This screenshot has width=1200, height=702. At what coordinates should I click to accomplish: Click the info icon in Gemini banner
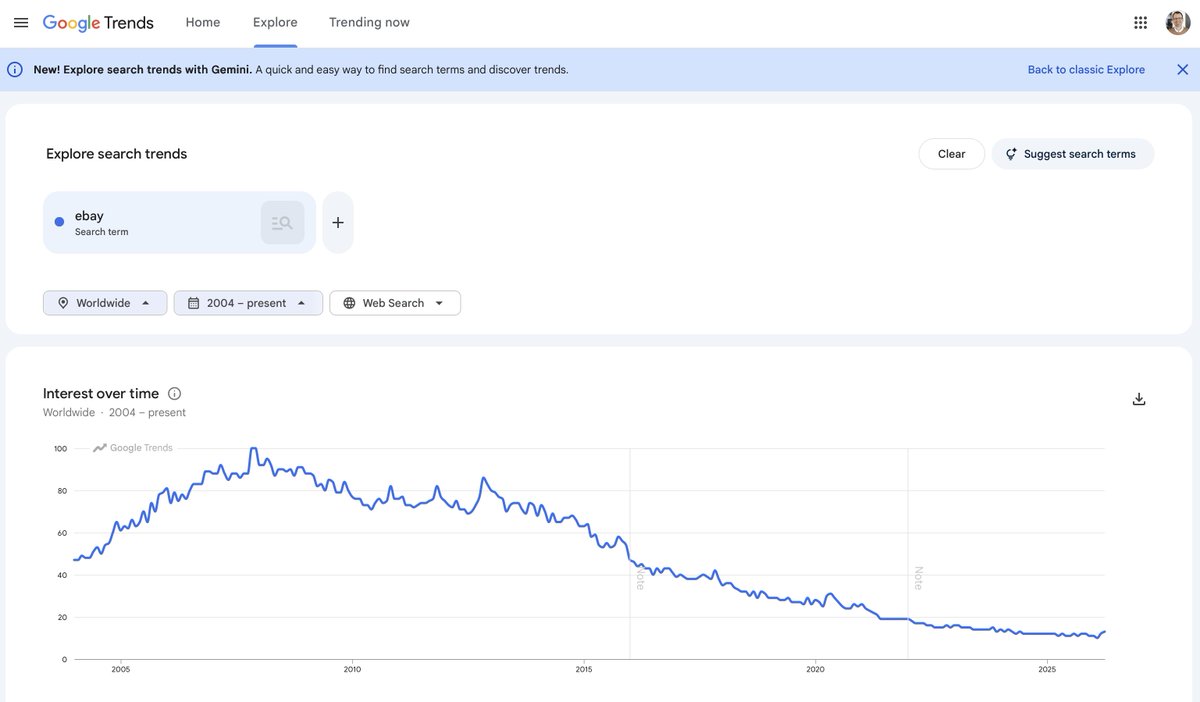pos(15,70)
